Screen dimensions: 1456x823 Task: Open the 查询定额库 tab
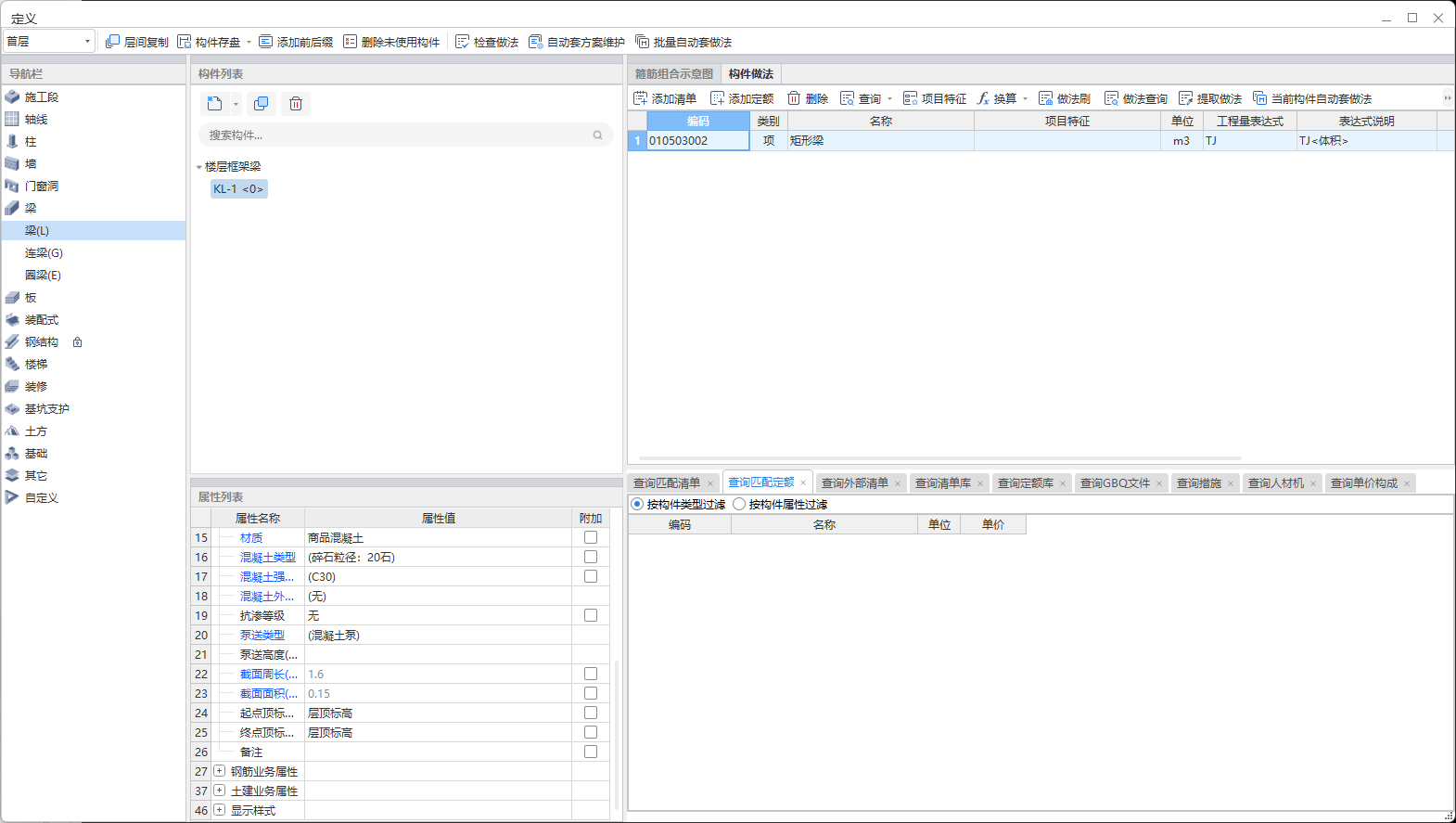pos(1026,482)
